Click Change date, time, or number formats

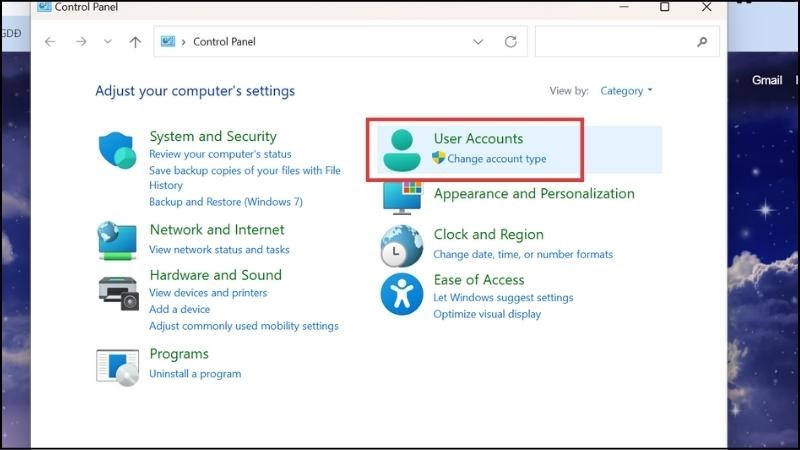[523, 254]
